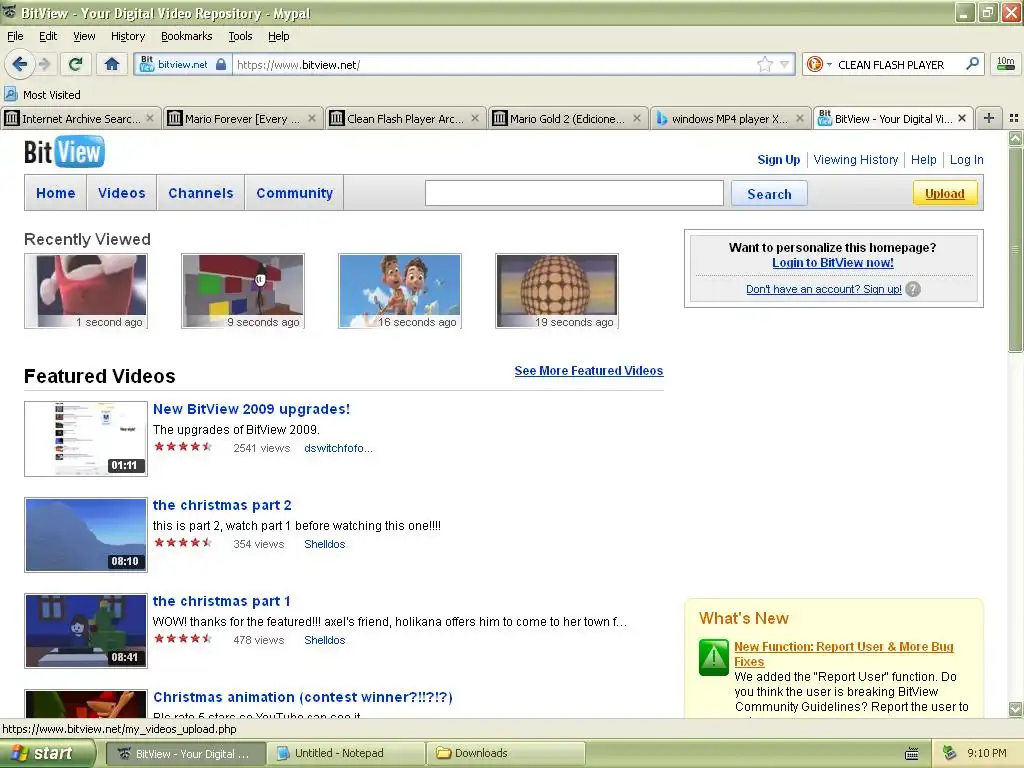Image resolution: width=1024 pixels, height=768 pixels.
Task: Open the Tools menu
Action: 240,36
